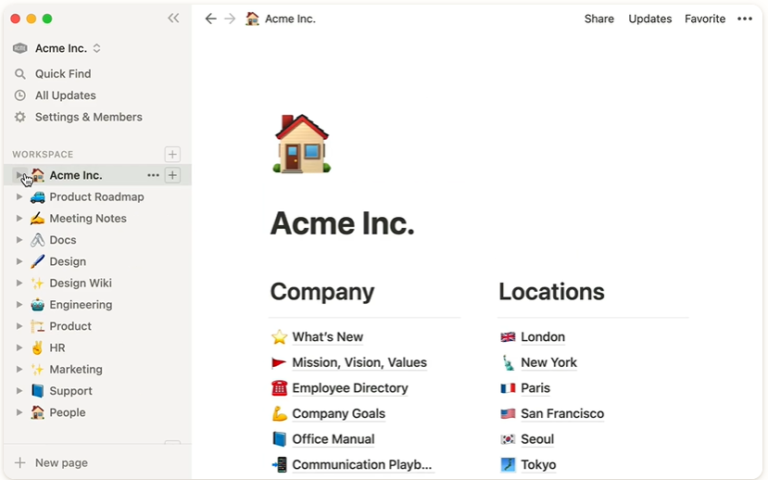Click the large house page icon
This screenshot has height=480, width=768.
(x=301, y=143)
